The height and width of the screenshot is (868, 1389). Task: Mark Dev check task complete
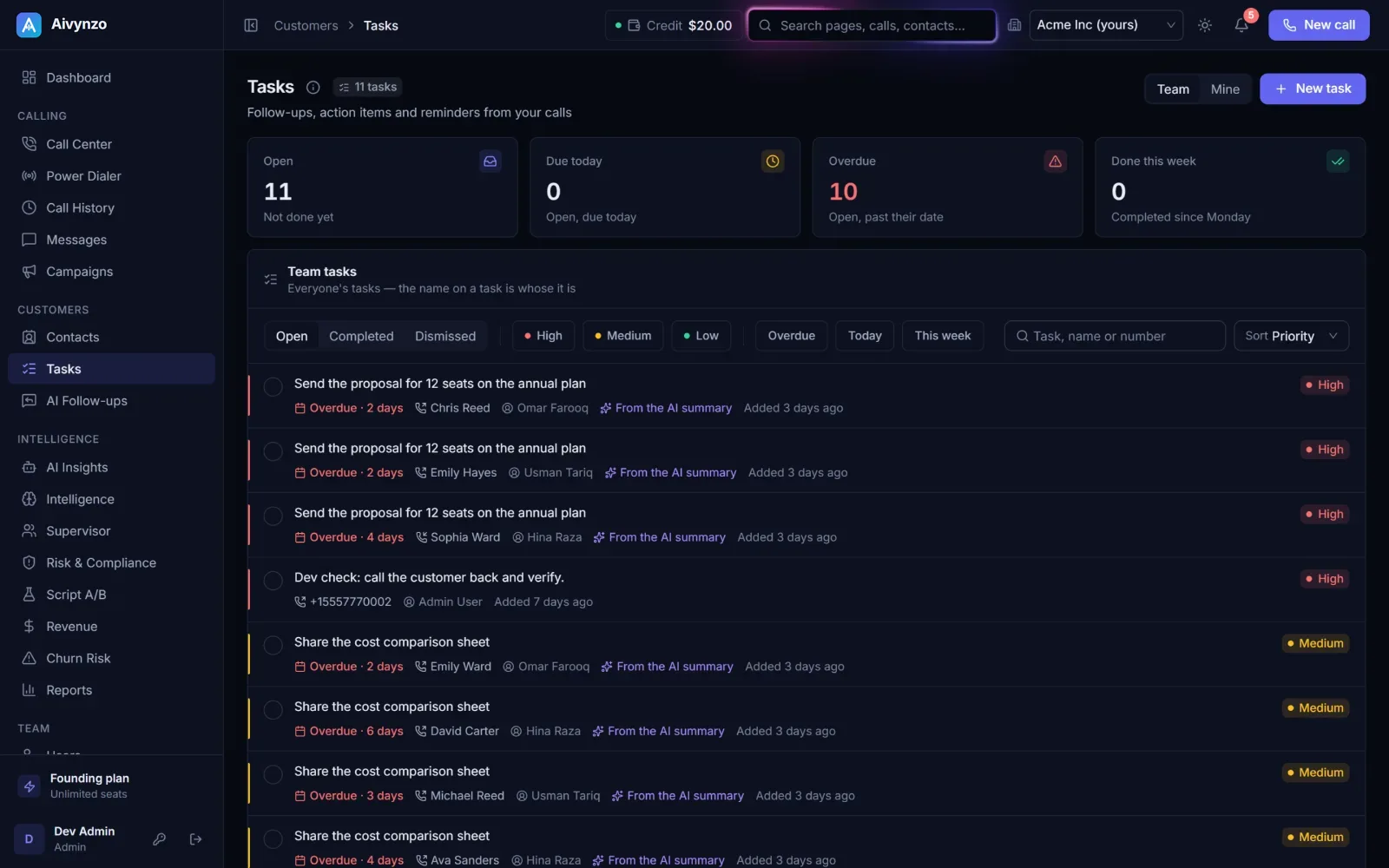click(x=273, y=581)
